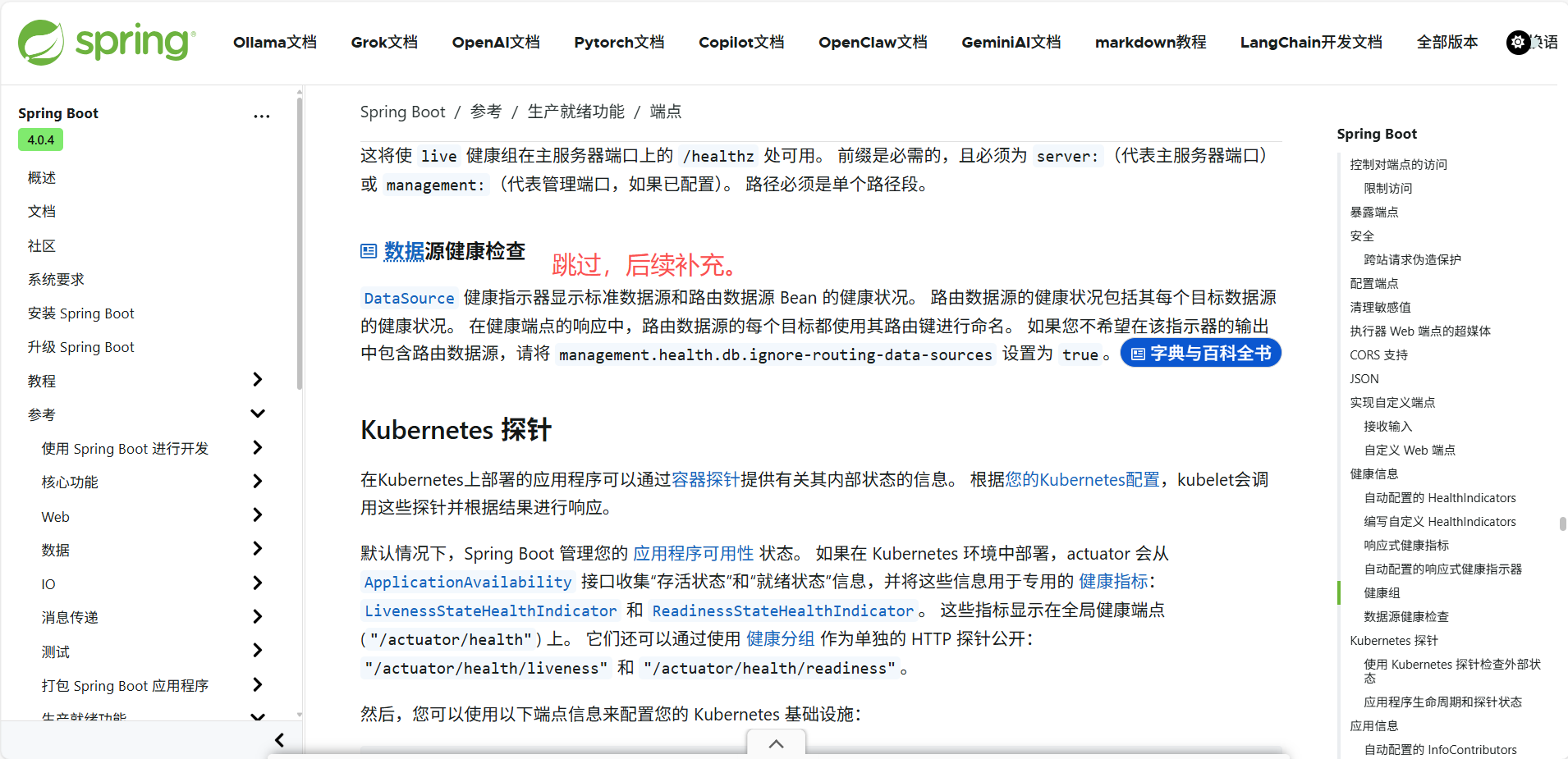Click the left sidebar vertical scrollbar
This screenshot has width=1568, height=759.
(x=300, y=245)
